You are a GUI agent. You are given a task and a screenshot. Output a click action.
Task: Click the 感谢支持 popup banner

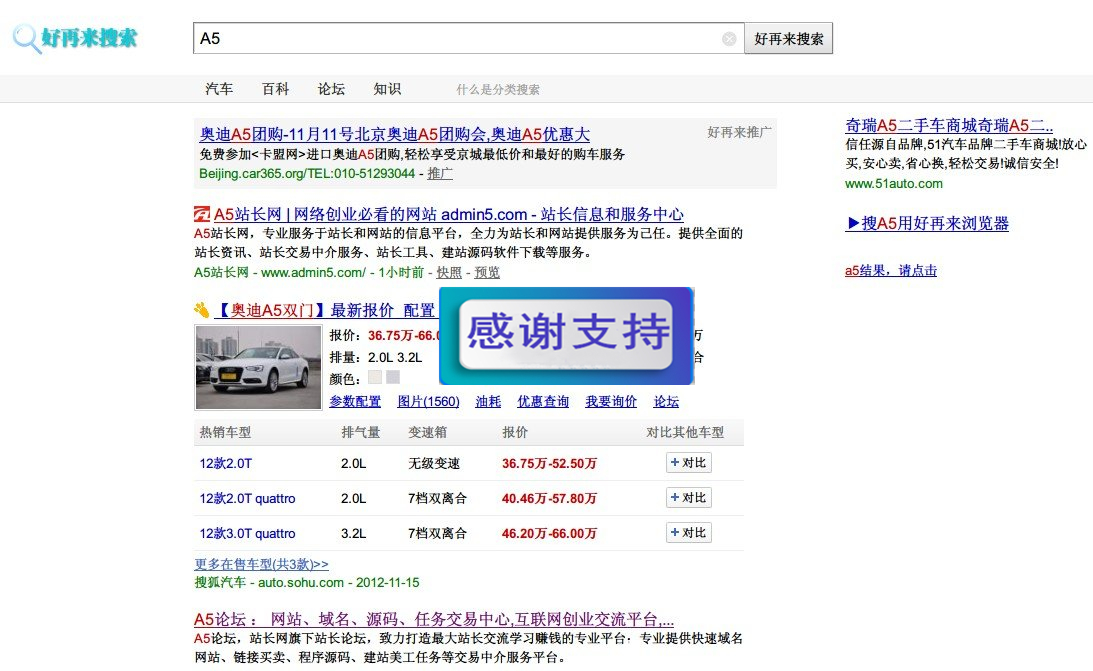567,335
